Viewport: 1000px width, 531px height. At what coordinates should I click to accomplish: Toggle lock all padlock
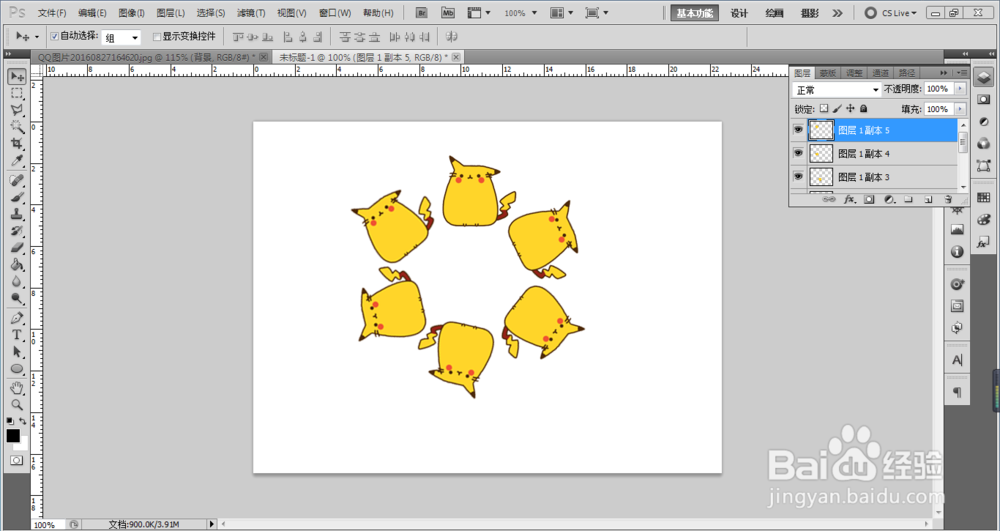click(864, 109)
